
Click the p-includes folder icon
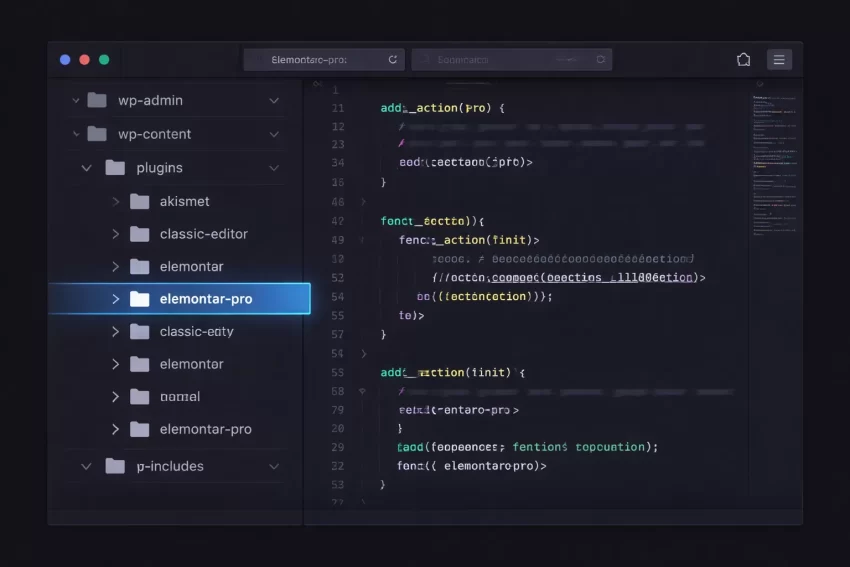tap(115, 466)
